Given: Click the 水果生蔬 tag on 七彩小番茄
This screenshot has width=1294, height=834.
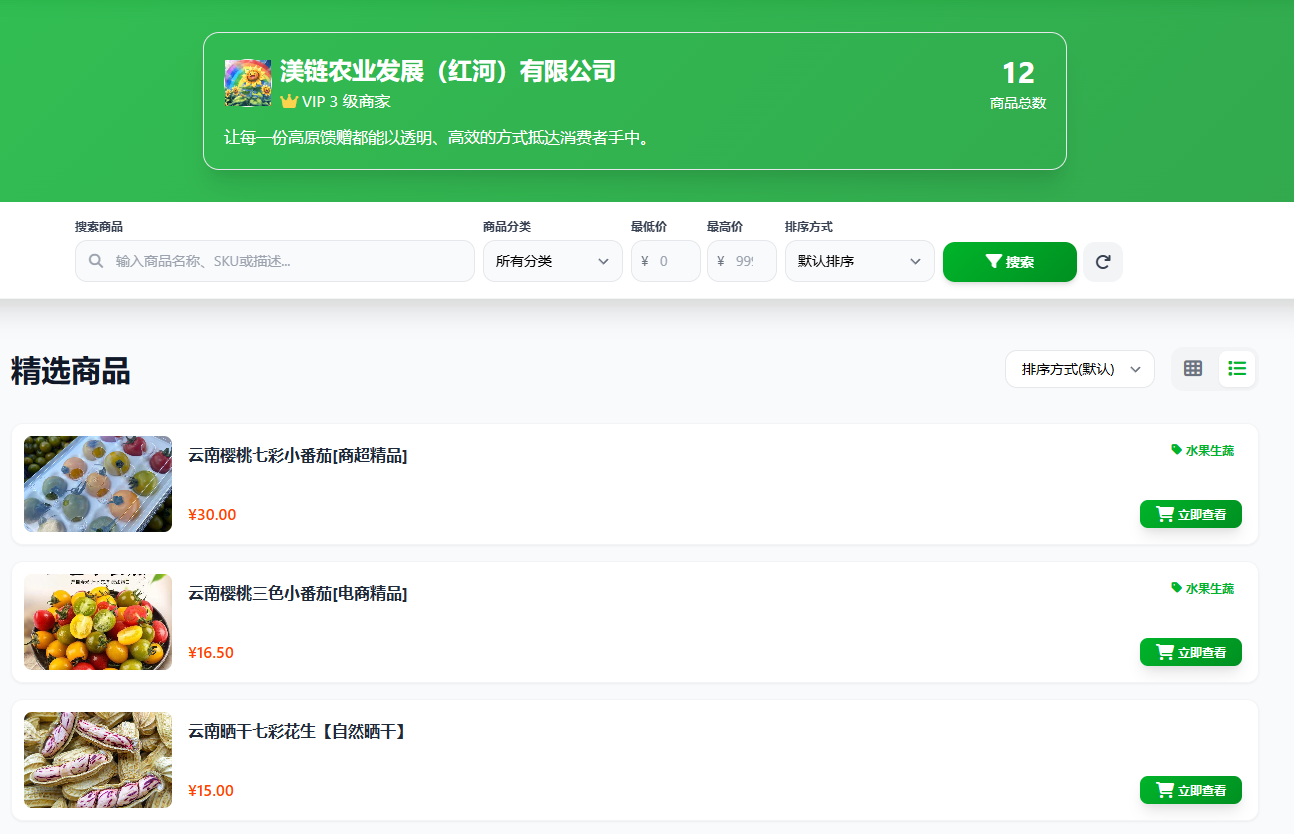Looking at the screenshot, I should tap(1202, 451).
